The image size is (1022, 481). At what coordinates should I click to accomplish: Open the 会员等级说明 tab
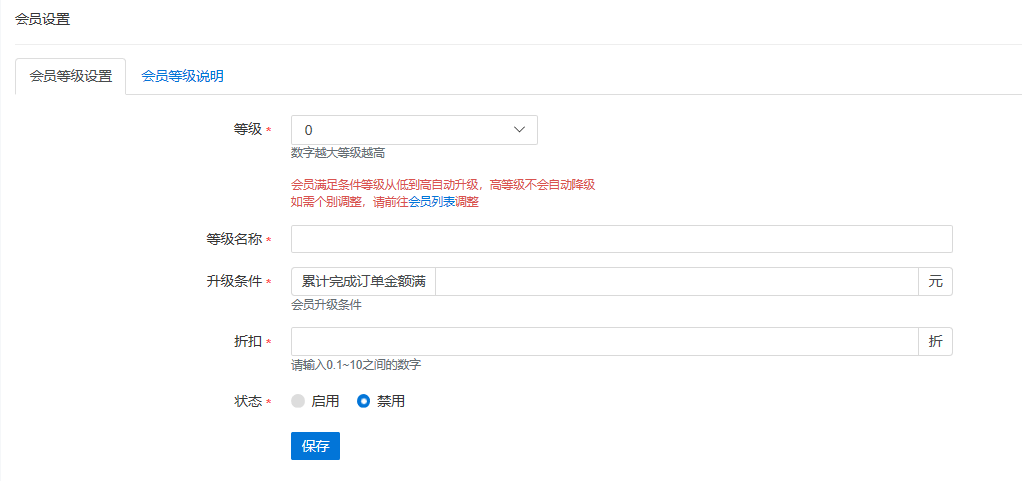coord(182,76)
